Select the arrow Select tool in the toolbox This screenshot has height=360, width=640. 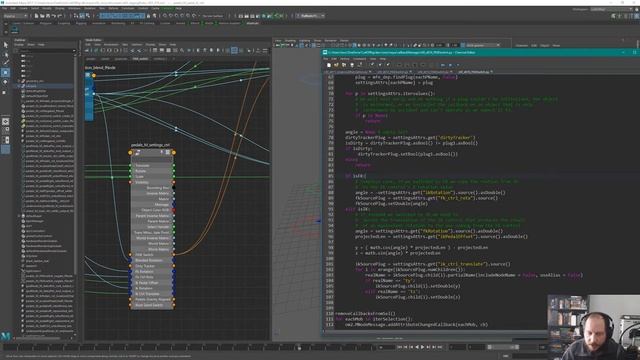pyautogui.click(x=6, y=44)
